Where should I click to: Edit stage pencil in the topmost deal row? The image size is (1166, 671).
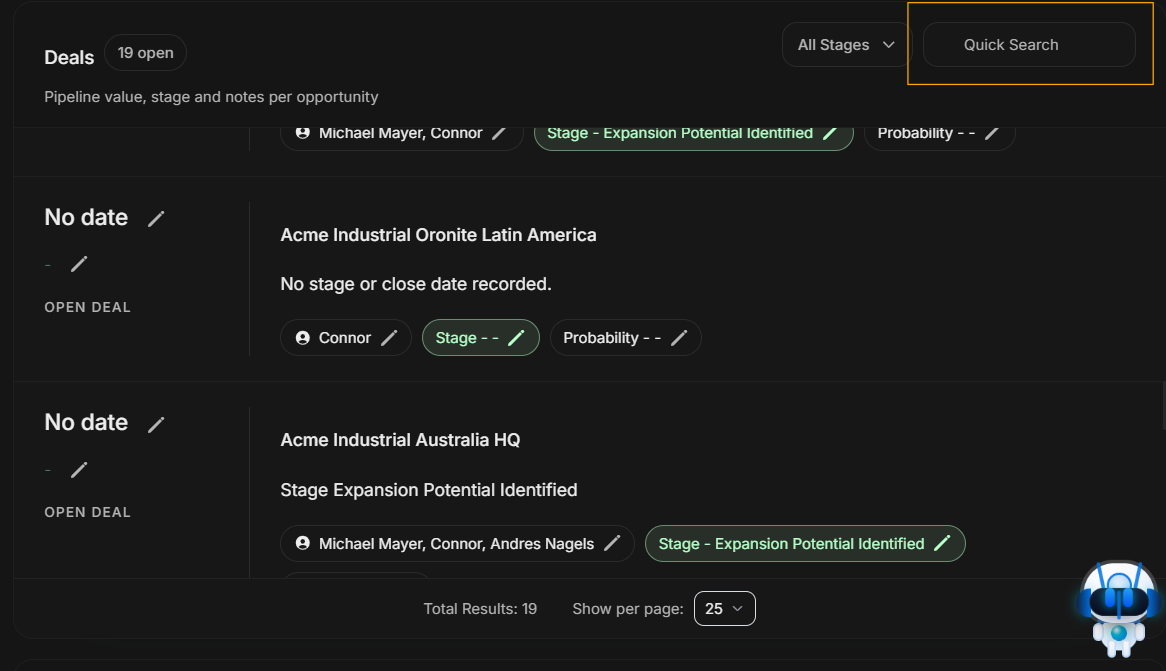pyautogui.click(x=831, y=133)
